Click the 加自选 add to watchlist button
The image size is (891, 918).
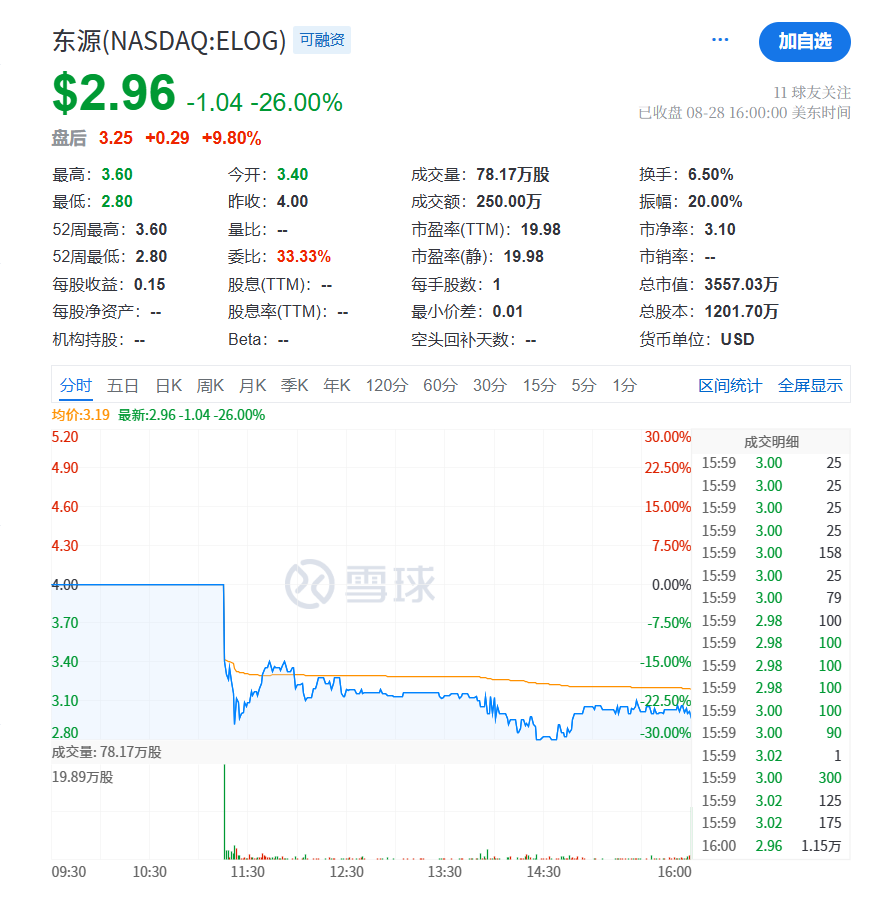(x=804, y=41)
